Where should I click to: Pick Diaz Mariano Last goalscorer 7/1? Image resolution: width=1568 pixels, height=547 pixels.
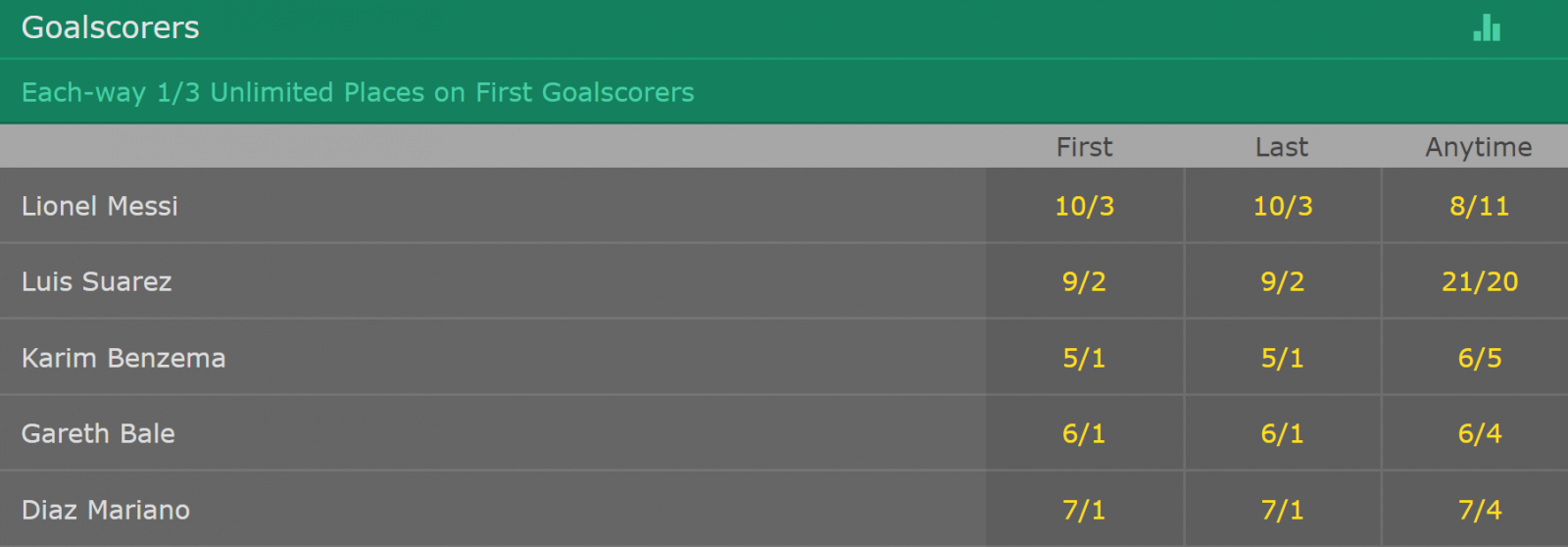[1283, 510]
